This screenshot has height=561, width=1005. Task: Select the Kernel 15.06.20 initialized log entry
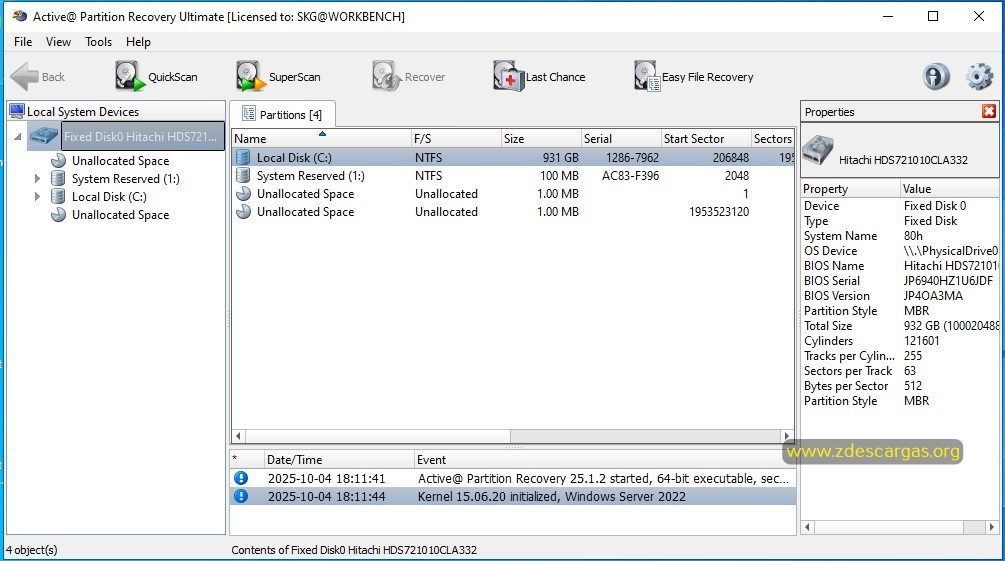pos(513,496)
